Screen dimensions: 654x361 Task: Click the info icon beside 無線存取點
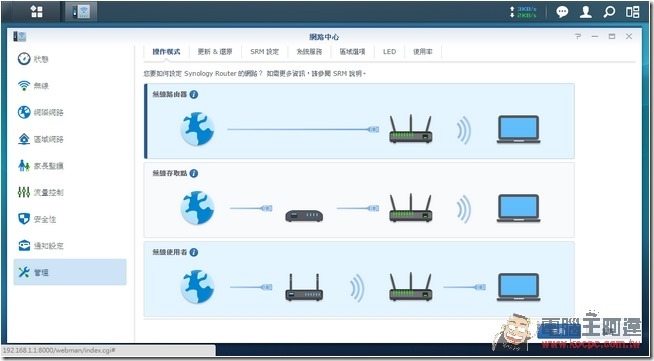(194, 173)
